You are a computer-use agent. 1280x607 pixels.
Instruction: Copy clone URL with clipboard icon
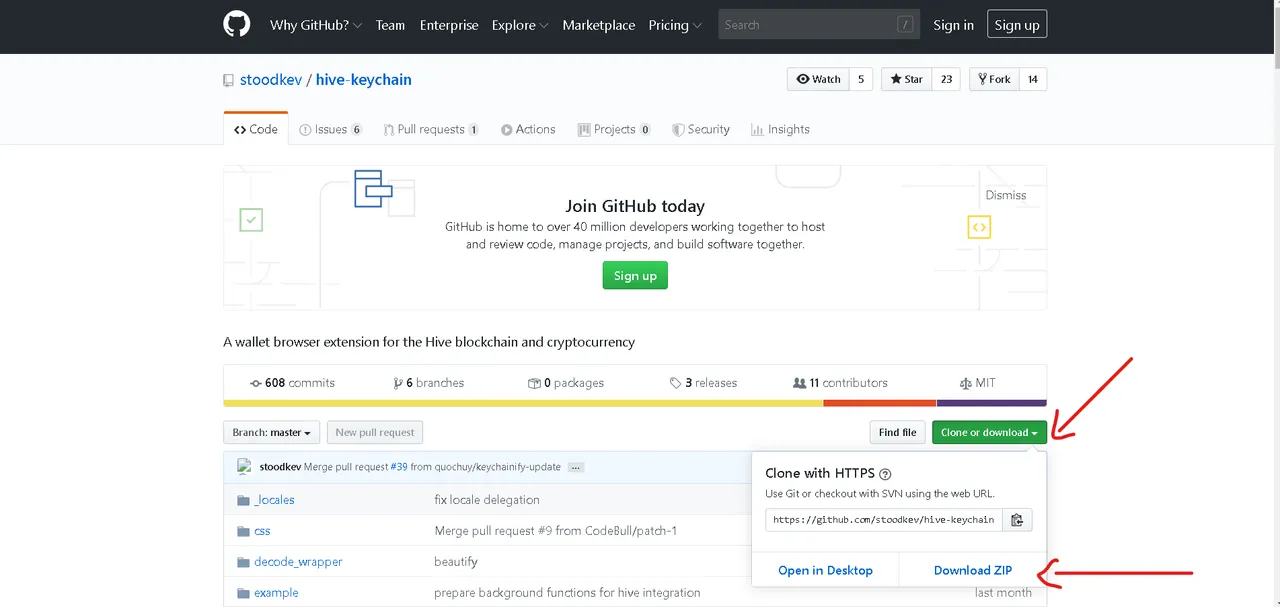(1017, 520)
